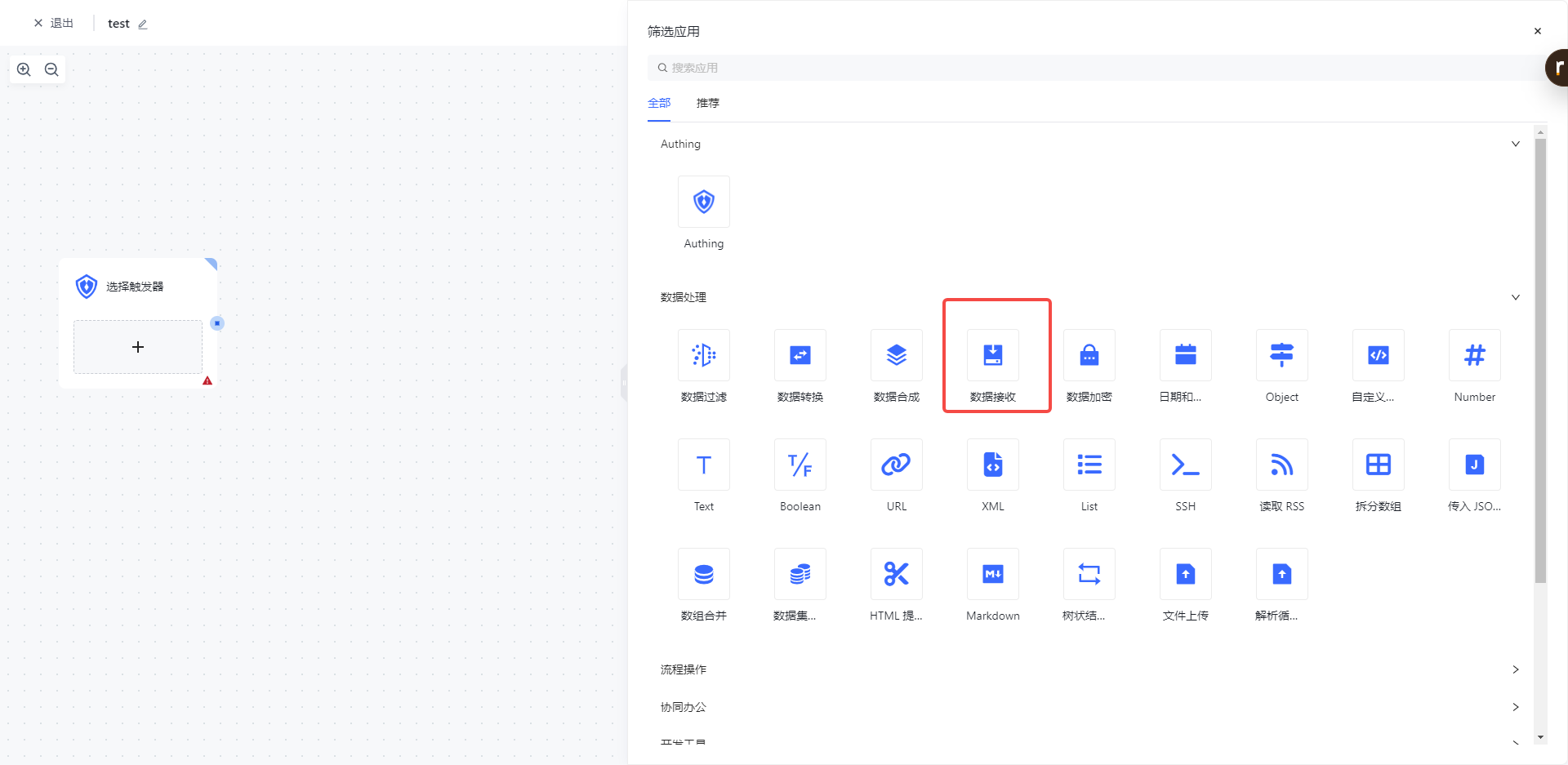Image resolution: width=1568 pixels, height=765 pixels.
Task: Switch to the 全部 tab
Action: [x=659, y=103]
